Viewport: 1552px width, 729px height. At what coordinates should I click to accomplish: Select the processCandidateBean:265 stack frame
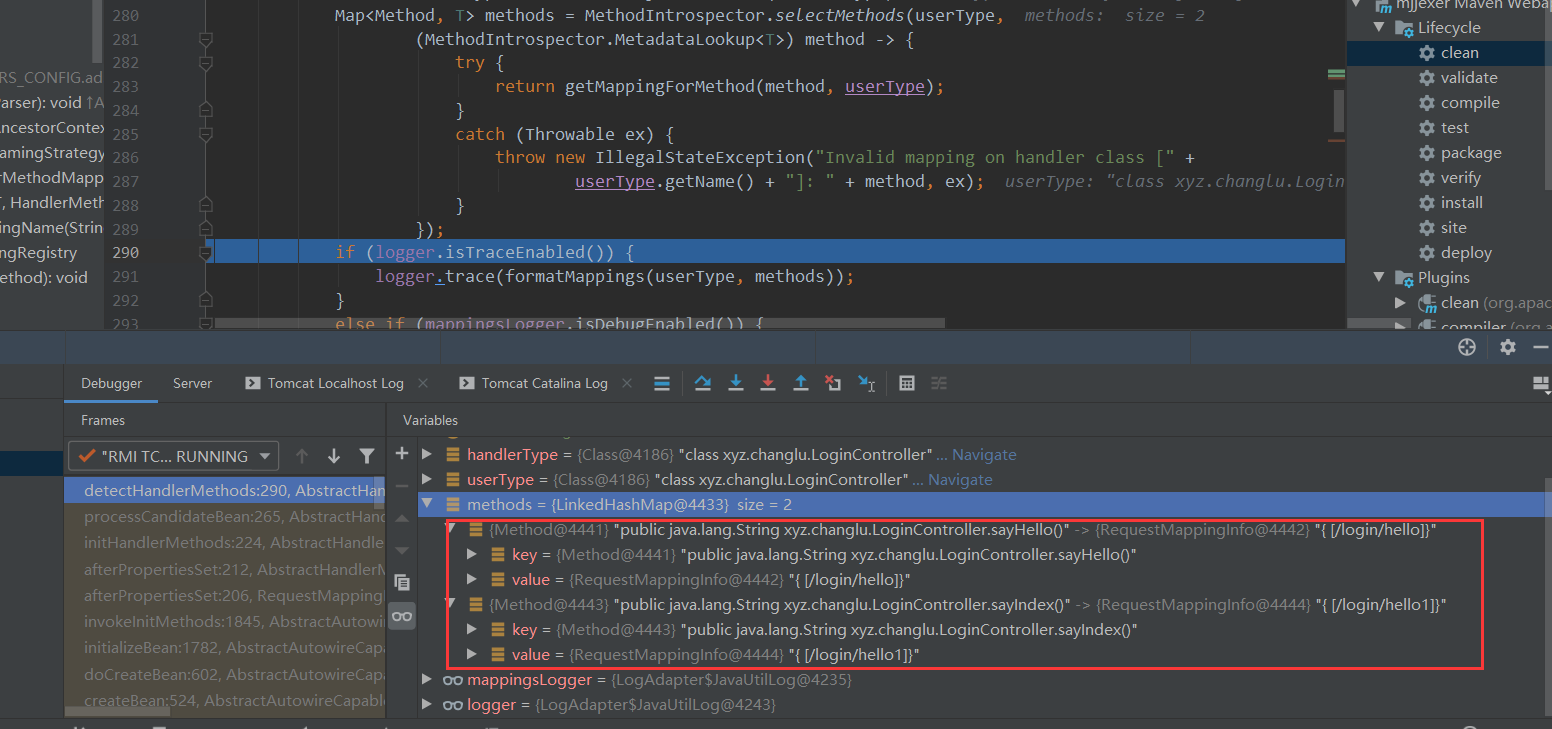(x=225, y=517)
